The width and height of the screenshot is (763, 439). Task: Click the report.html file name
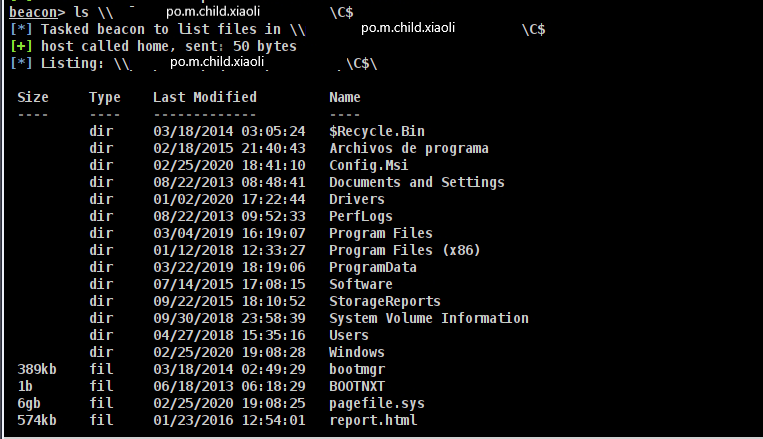(373, 420)
